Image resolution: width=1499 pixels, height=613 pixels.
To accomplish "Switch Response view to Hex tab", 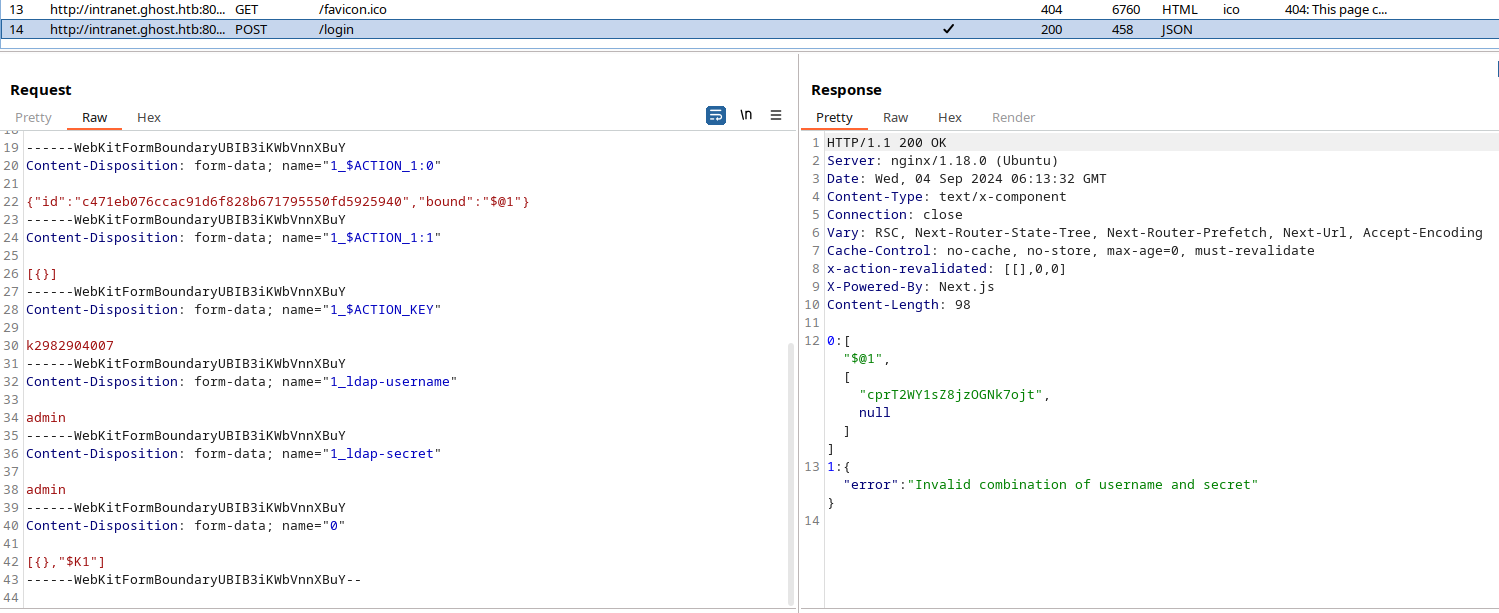I will (x=950, y=117).
